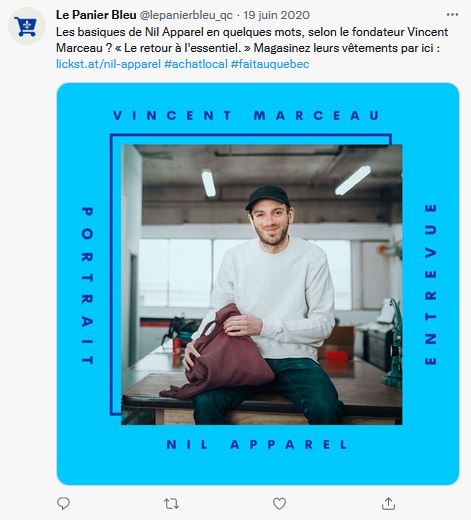471x520 pixels.
Task: Click the VINCENT MARCEAU heading in the image
Action: point(246,116)
